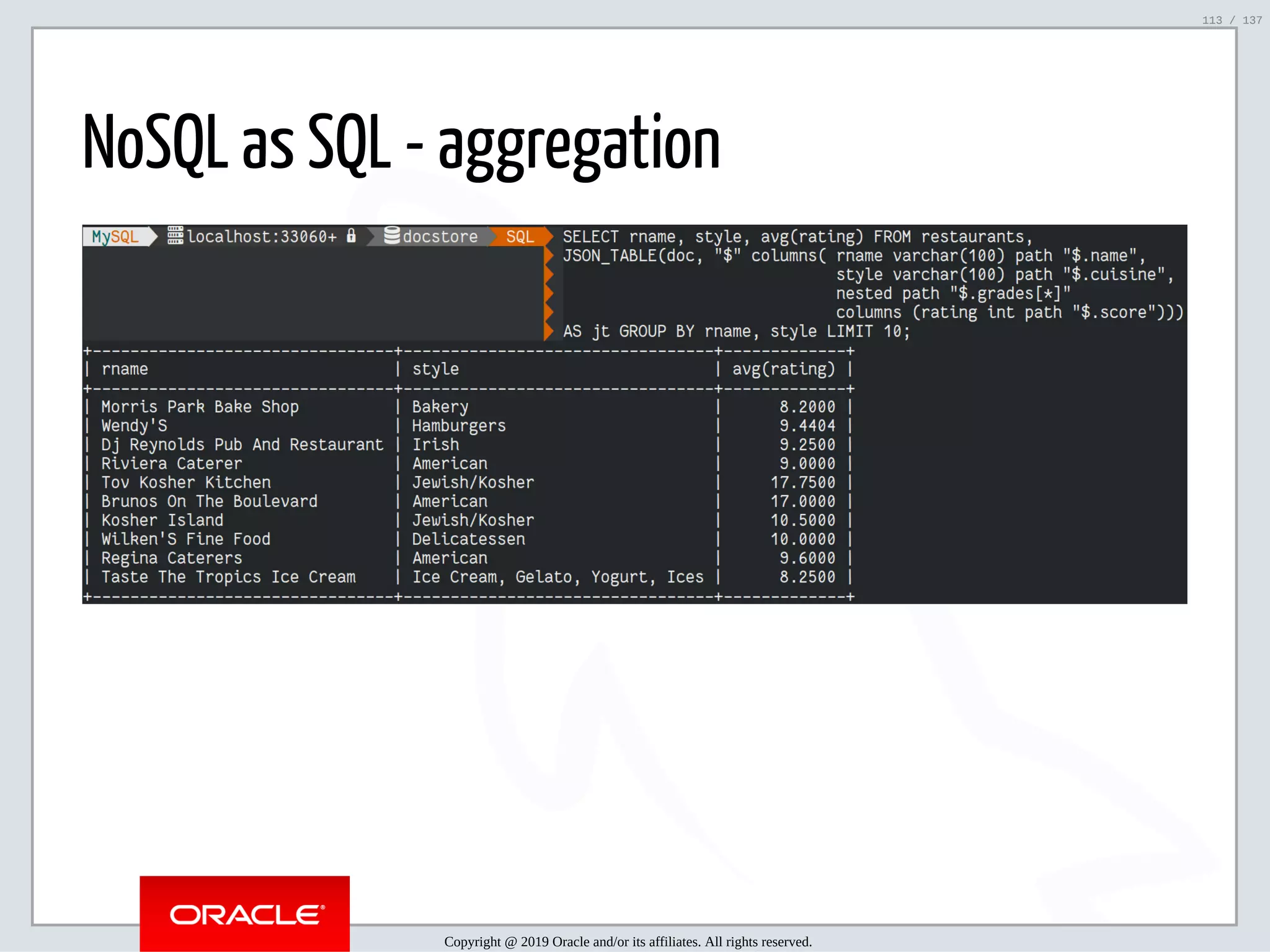Click the 9.2500 rating value
Screen dimensions: 1270x952
807,445
